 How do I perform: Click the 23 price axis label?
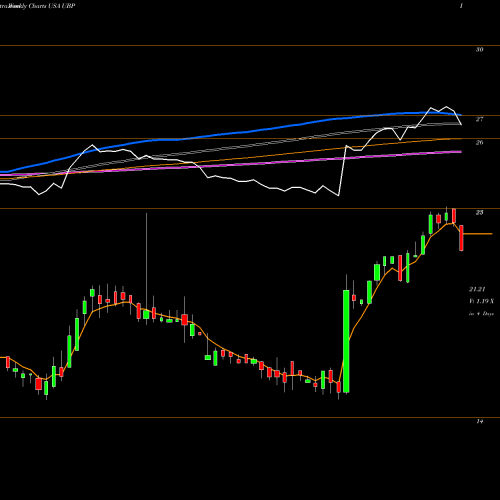(479, 212)
